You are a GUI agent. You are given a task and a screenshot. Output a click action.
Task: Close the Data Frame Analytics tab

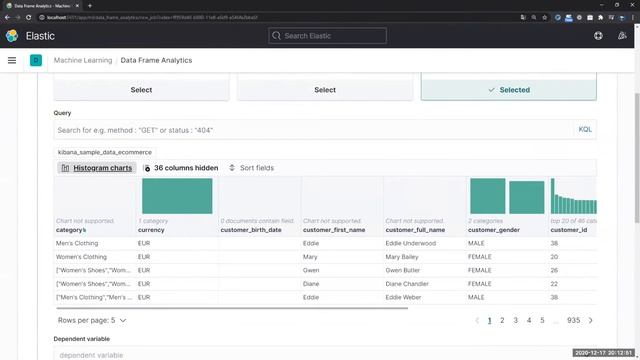77,6
